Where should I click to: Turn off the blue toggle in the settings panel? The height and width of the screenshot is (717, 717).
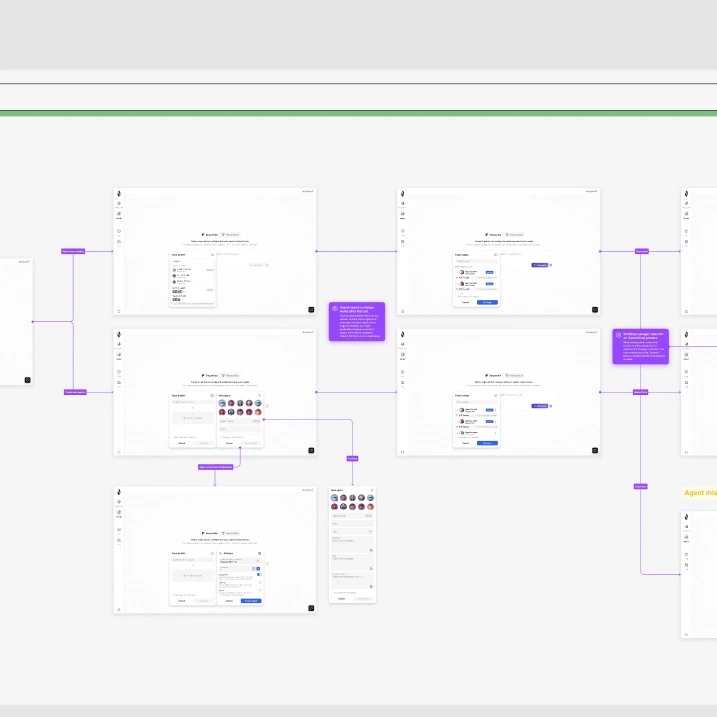(259, 574)
